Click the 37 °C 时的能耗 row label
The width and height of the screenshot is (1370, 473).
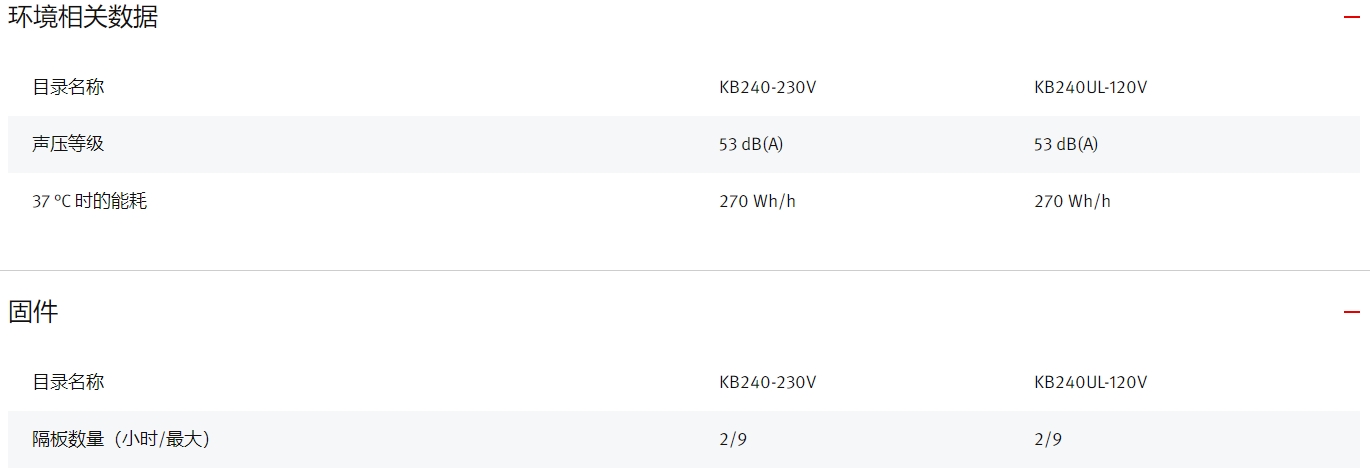[x=90, y=201]
